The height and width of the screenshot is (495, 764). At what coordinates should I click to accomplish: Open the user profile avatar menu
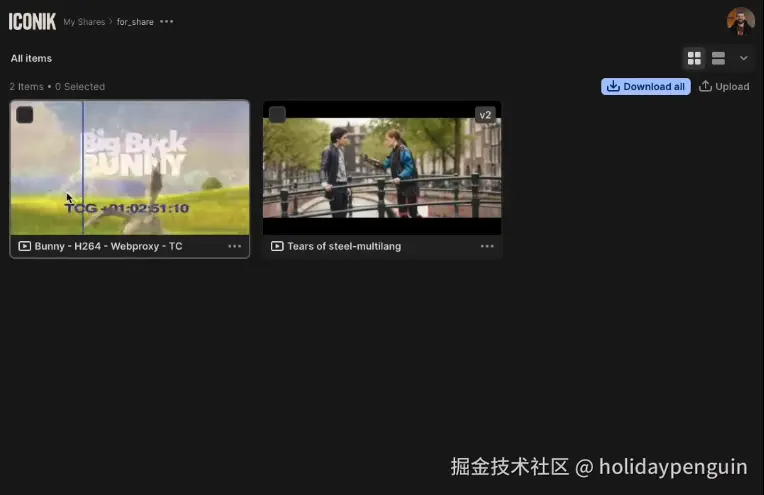point(741,21)
